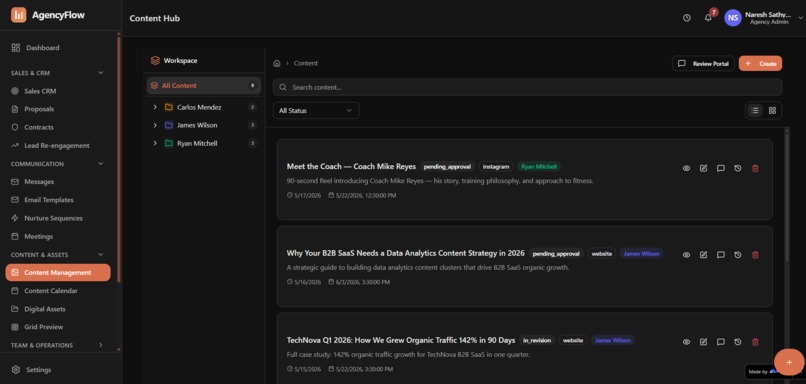Preview Meet the Coach content
This screenshot has width=806, height=384.
pyautogui.click(x=686, y=168)
